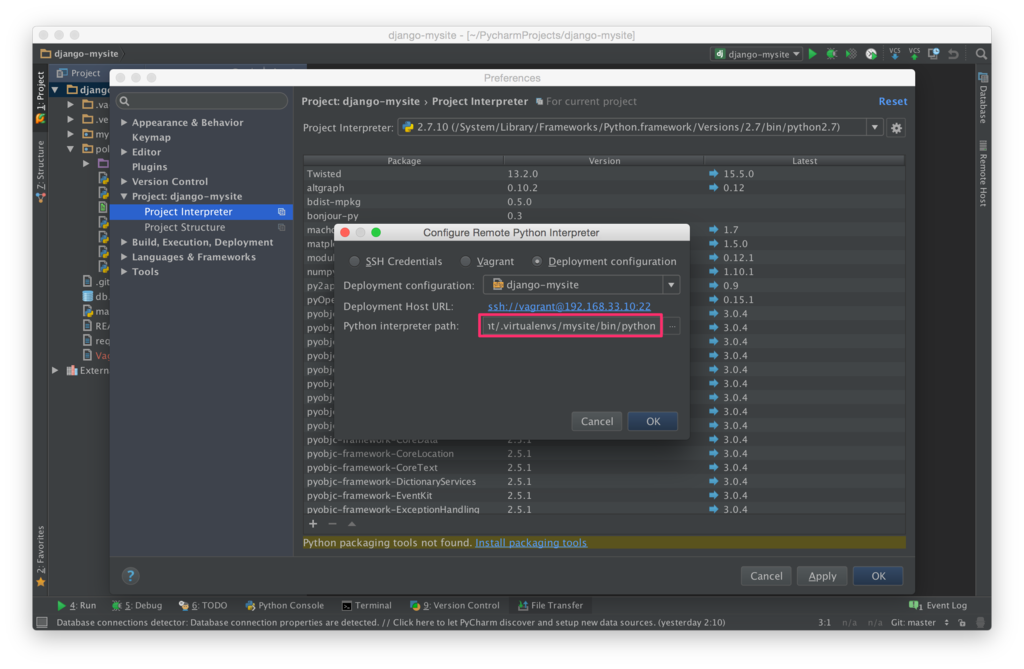The width and height of the screenshot is (1024, 669).
Task: Open the 6: TODO tool tab
Action: (x=203, y=606)
